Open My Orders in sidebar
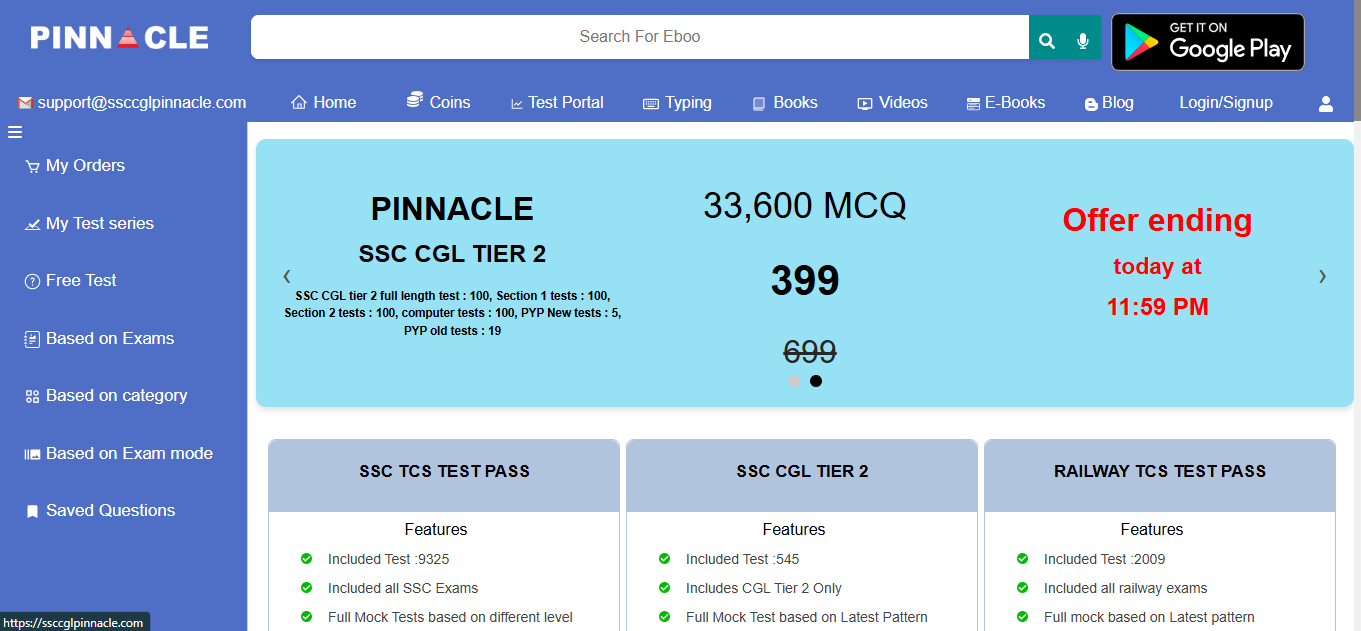 (85, 166)
